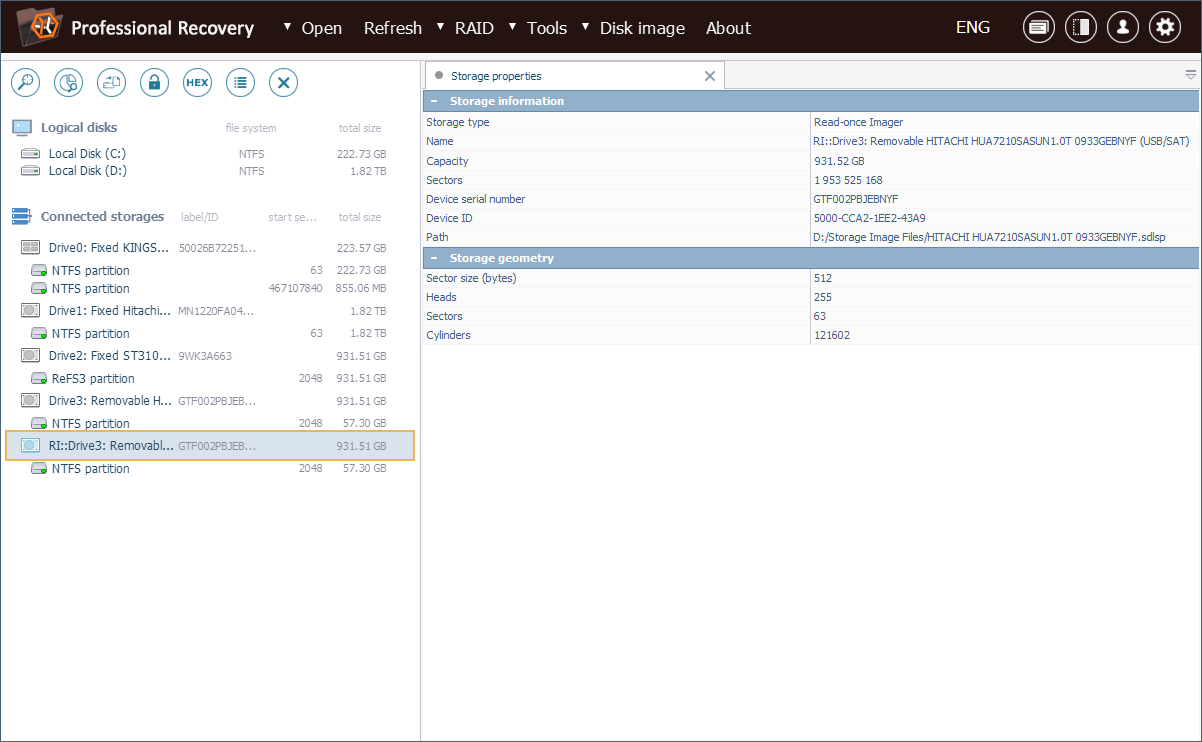
Task: Click the Local Disk (C:) drive icon
Action: click(x=31, y=154)
